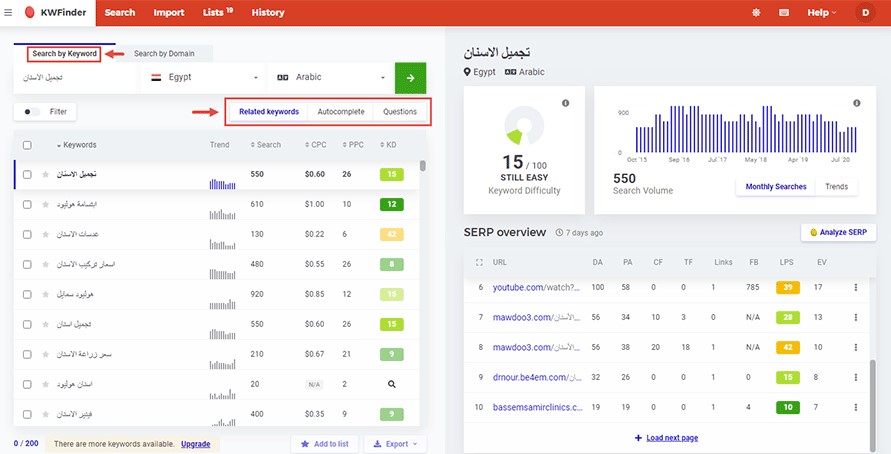Open the Export dropdown
The image size is (891, 454).
[x=395, y=444]
